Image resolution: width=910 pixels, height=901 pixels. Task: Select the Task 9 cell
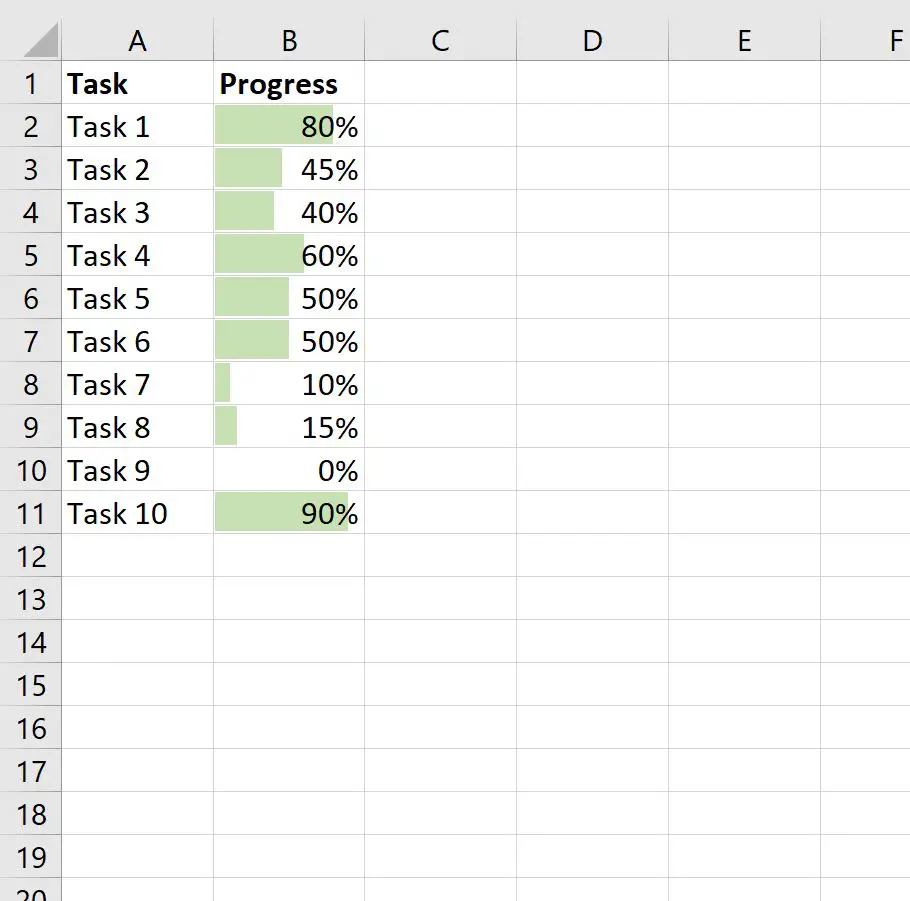[137, 470]
